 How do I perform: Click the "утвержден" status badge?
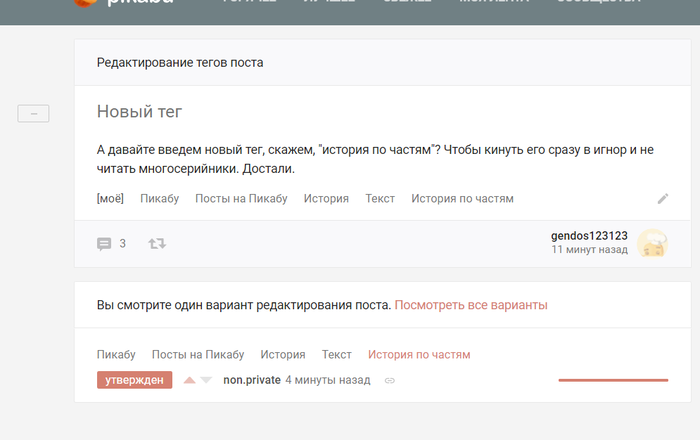134,380
